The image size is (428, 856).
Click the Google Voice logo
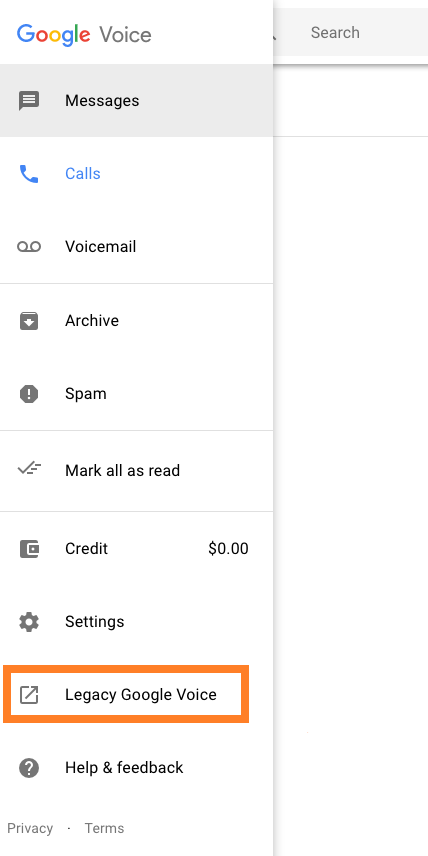pyautogui.click(x=84, y=34)
